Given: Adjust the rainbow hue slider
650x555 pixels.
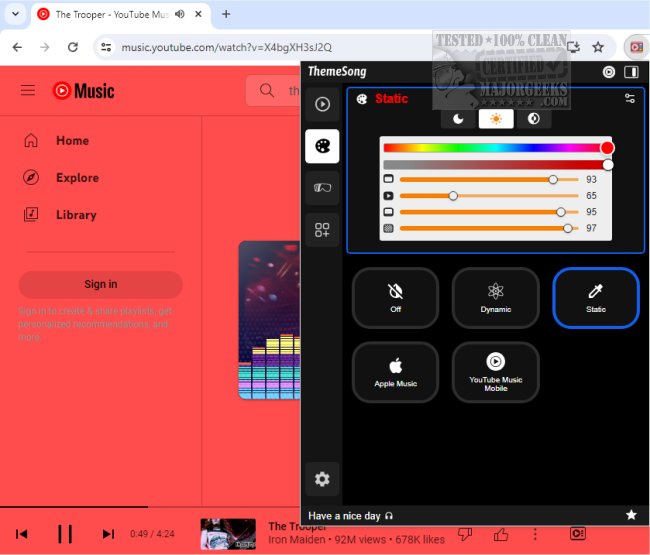Looking at the screenshot, I should (497, 148).
